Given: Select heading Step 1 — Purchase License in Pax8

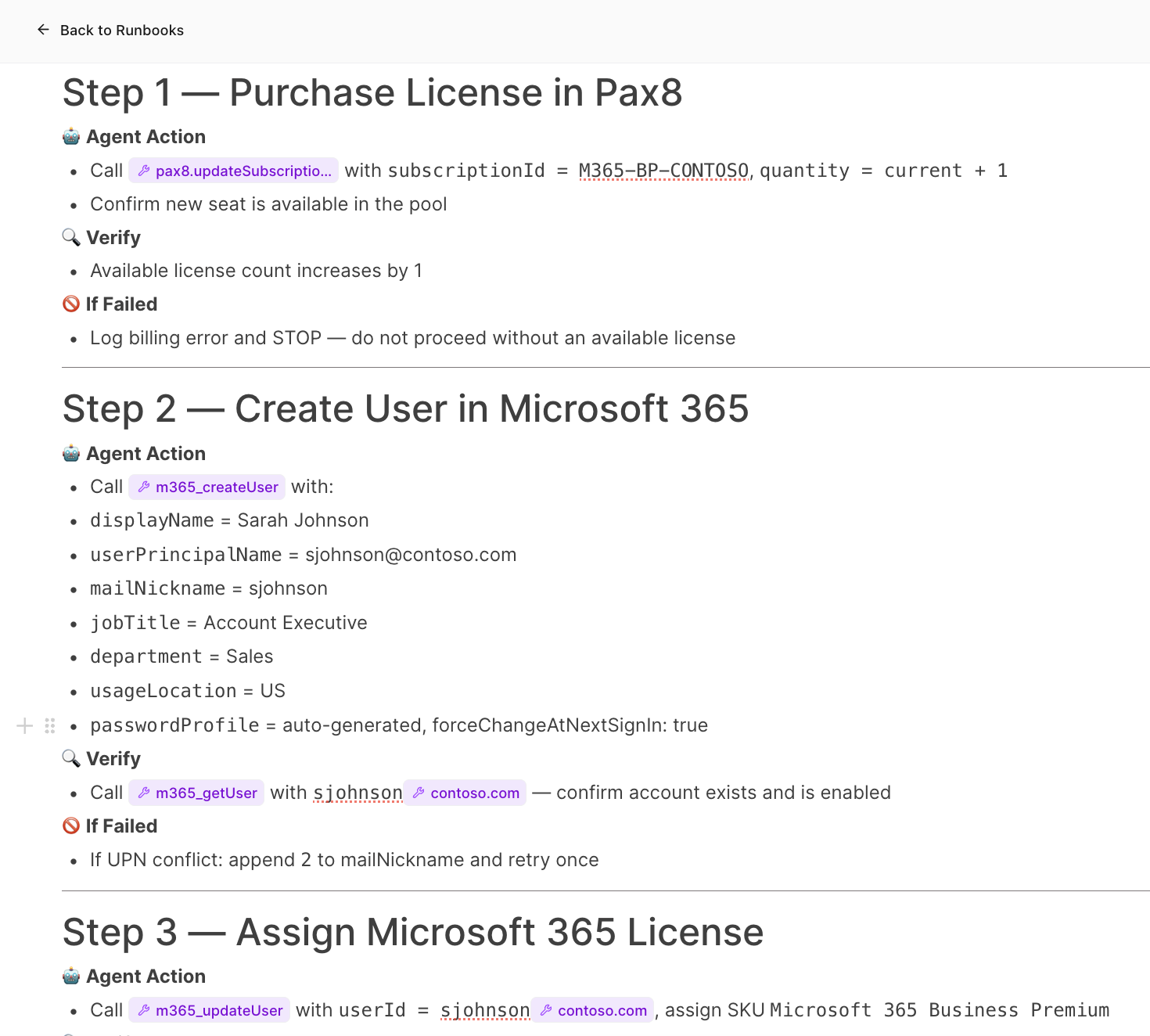Looking at the screenshot, I should point(372,92).
